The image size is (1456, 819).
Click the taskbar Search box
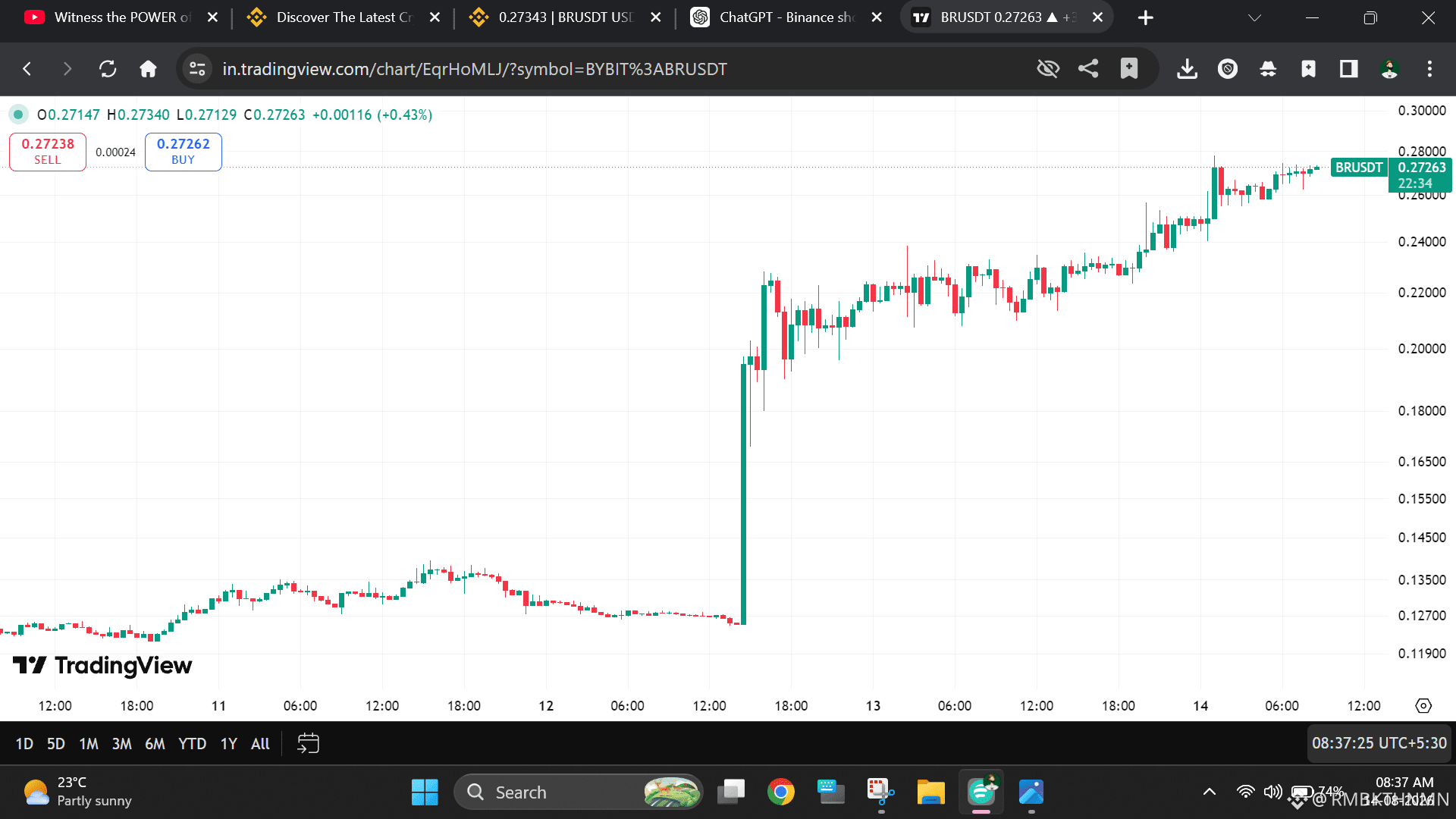pyautogui.click(x=578, y=792)
